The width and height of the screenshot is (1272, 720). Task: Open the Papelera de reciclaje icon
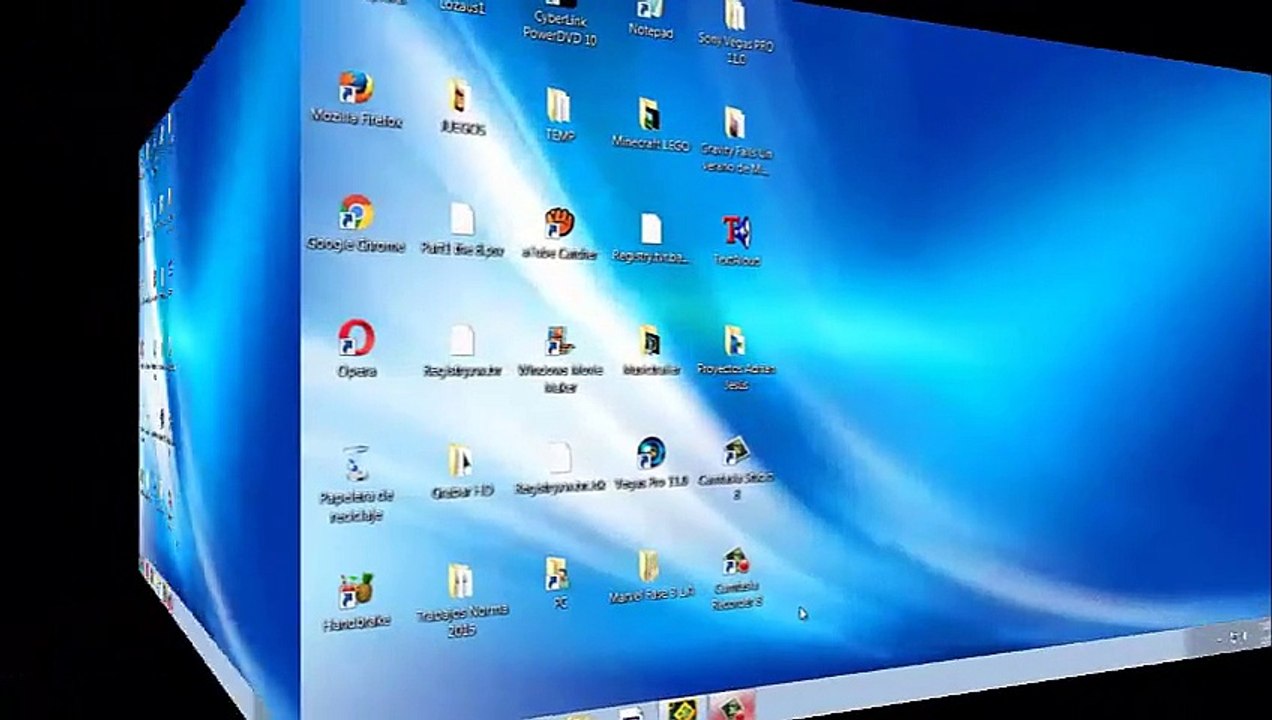point(356,463)
